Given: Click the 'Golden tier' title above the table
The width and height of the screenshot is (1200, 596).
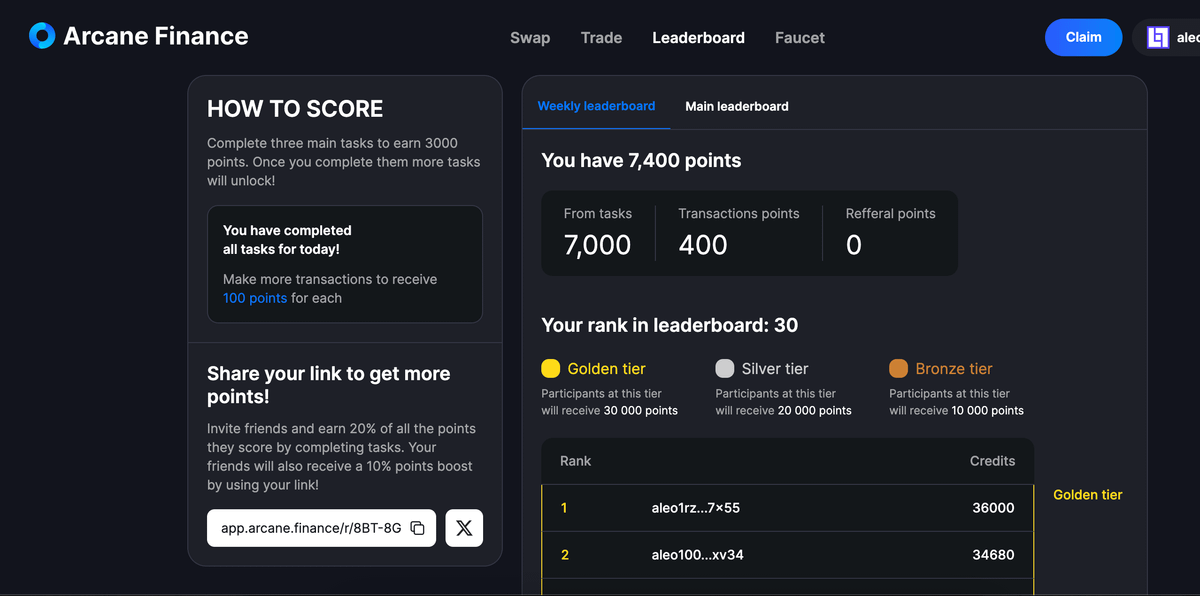Looking at the screenshot, I should point(606,369).
